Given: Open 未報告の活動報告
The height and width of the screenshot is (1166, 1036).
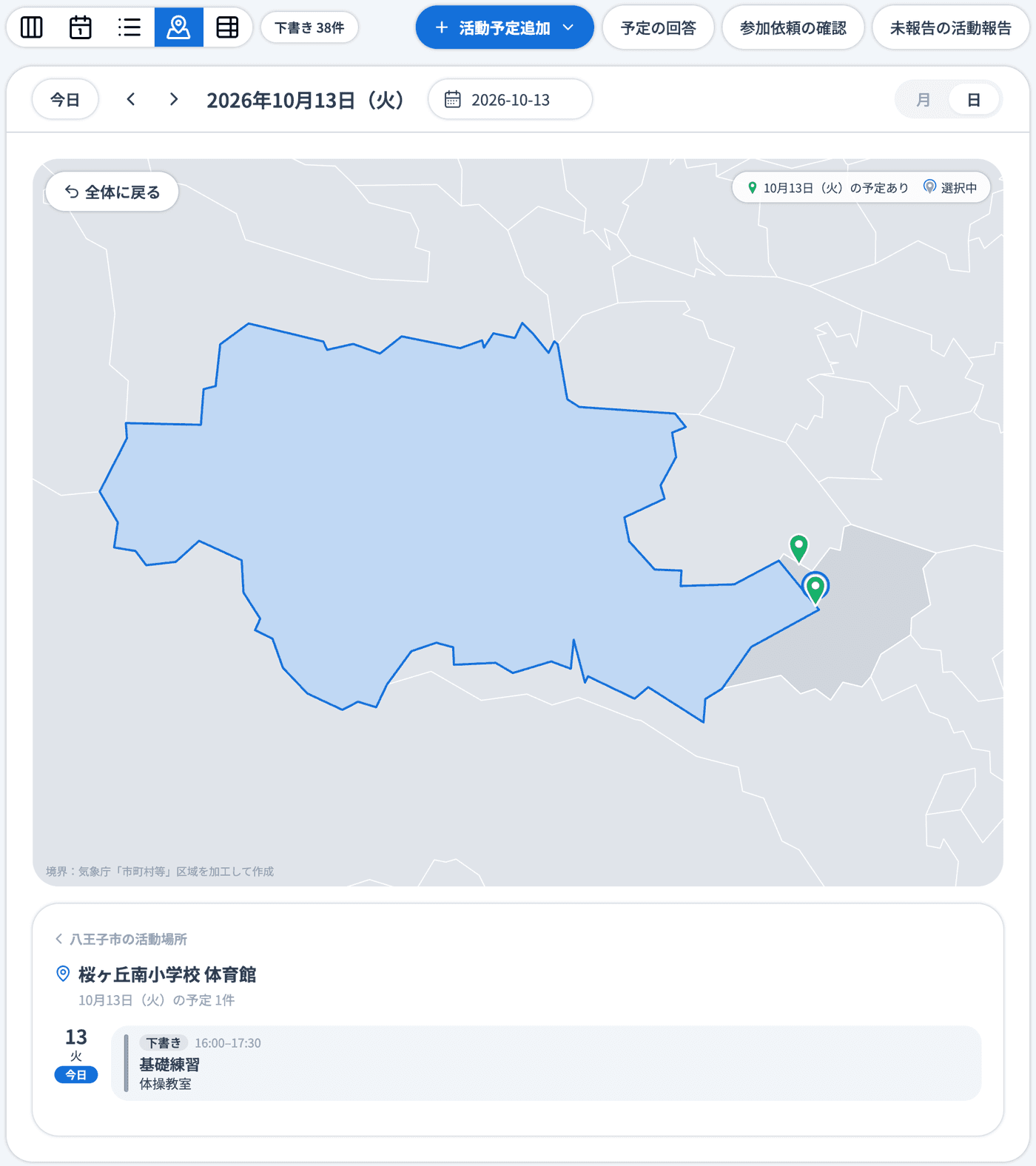Looking at the screenshot, I should (x=950, y=27).
